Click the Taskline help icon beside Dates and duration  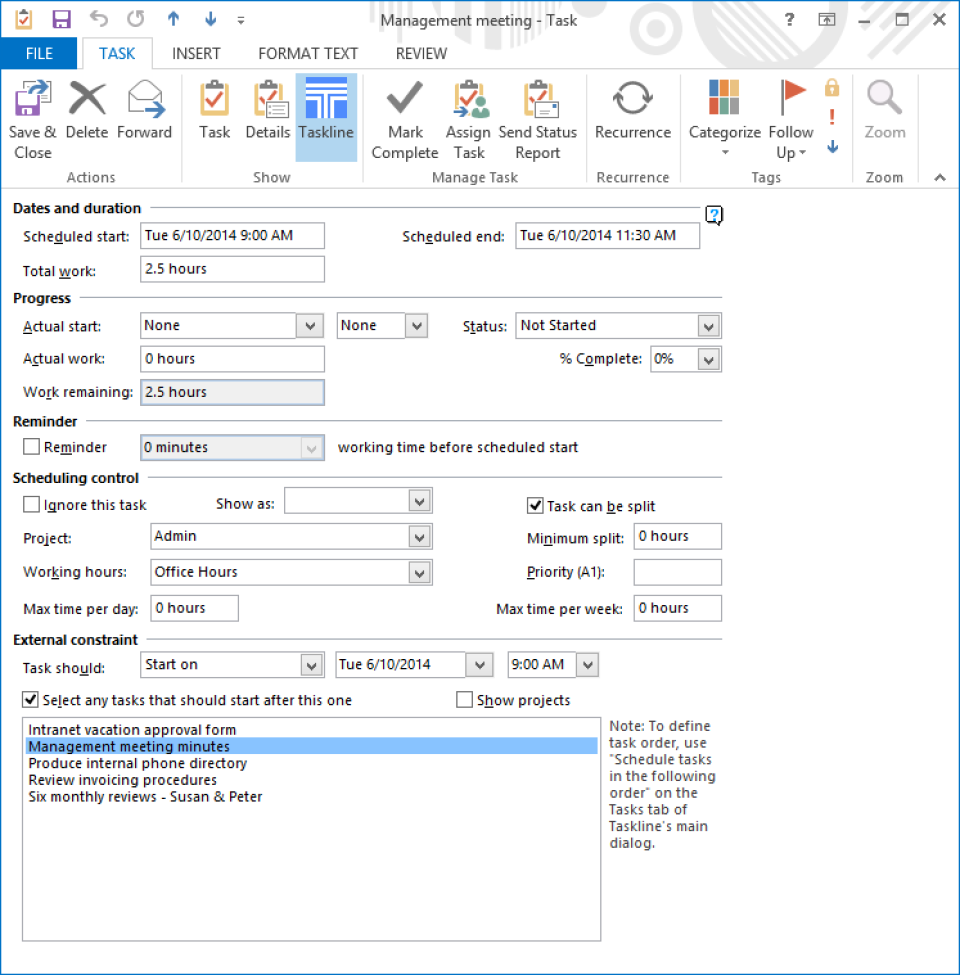(x=714, y=215)
